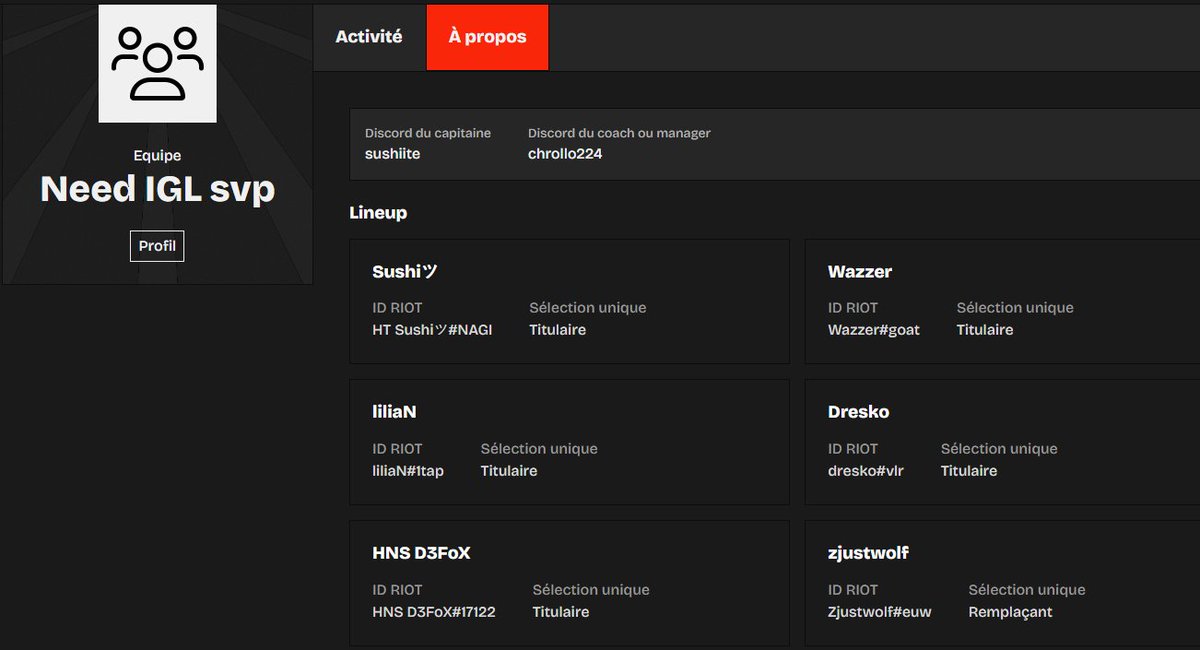Screen dimensions: 1200x650
Task: Select Riot ID HNS D3FoX#17122
Action: tap(434, 612)
